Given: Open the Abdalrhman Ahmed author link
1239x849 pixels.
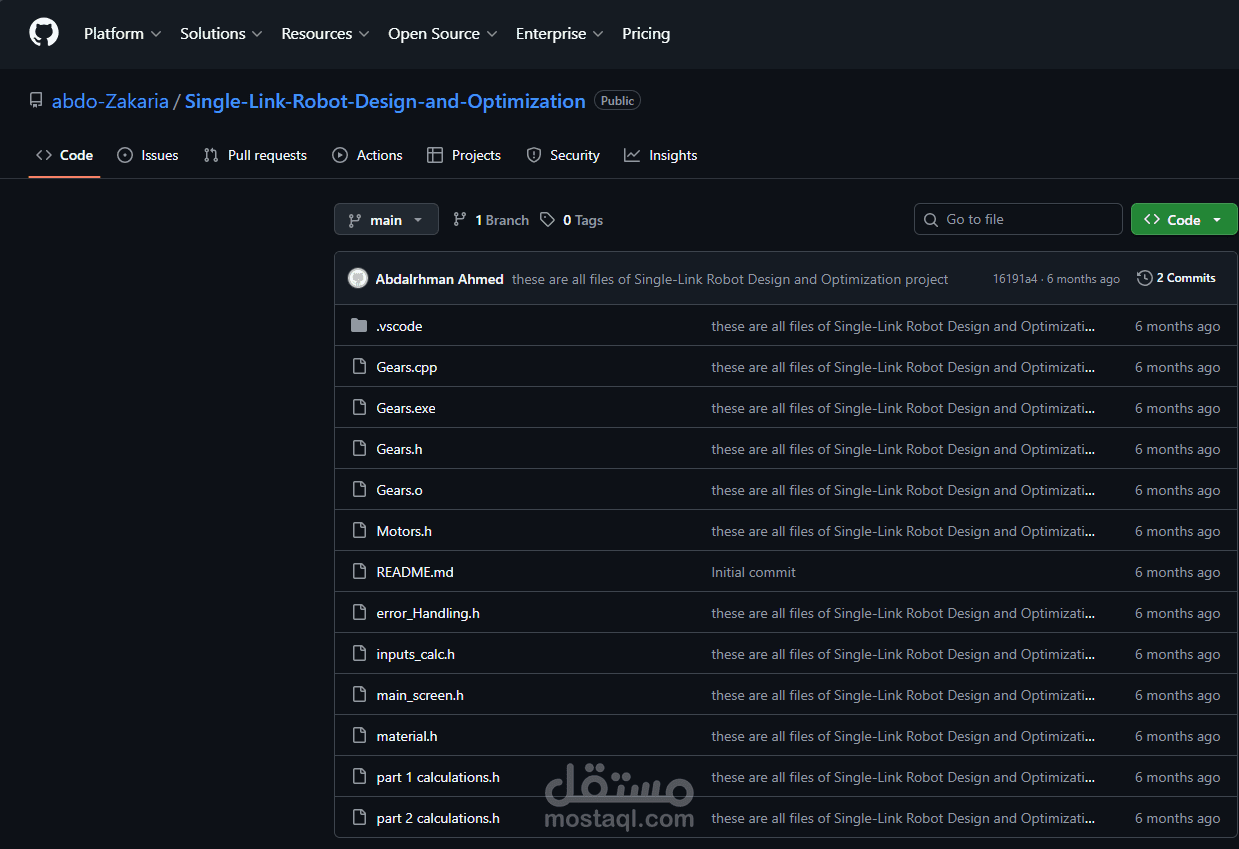Looking at the screenshot, I should pyautogui.click(x=439, y=279).
